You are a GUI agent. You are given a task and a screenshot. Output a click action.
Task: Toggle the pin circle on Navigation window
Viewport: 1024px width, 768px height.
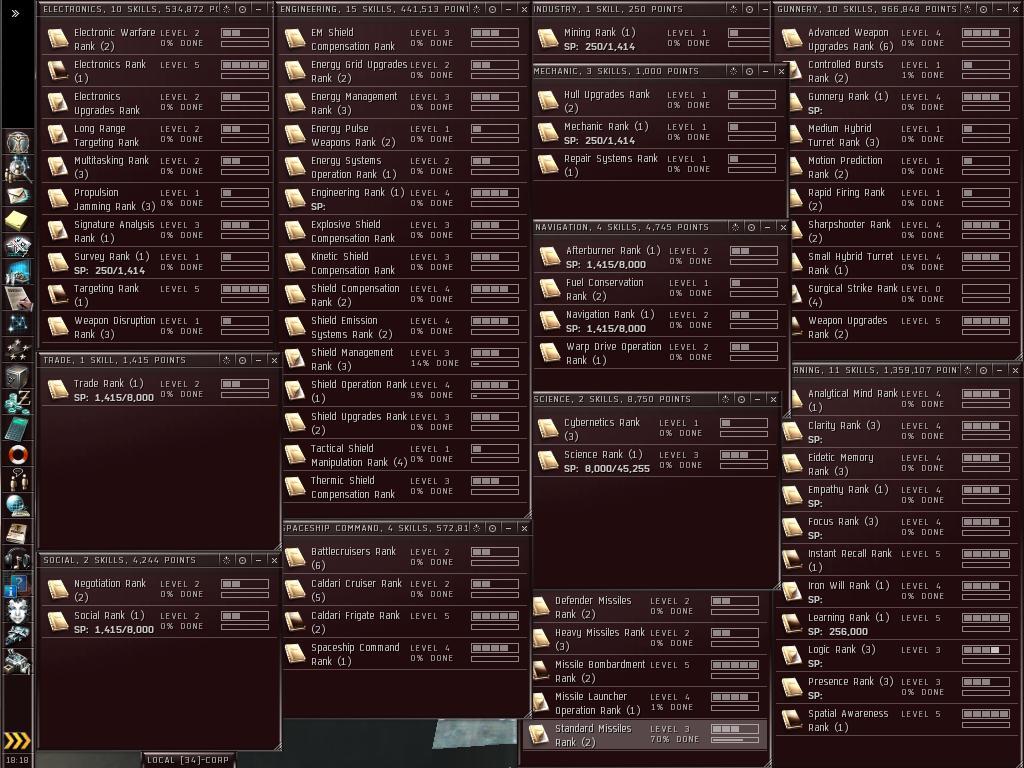[751, 227]
